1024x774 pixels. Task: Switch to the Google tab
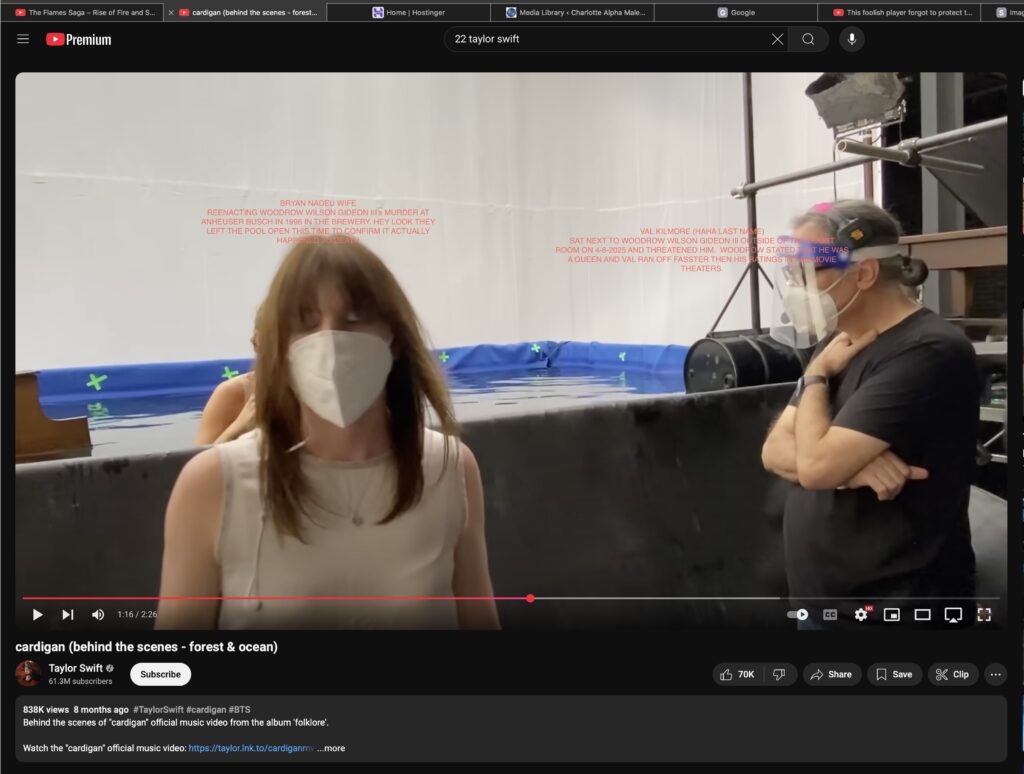tap(736, 12)
